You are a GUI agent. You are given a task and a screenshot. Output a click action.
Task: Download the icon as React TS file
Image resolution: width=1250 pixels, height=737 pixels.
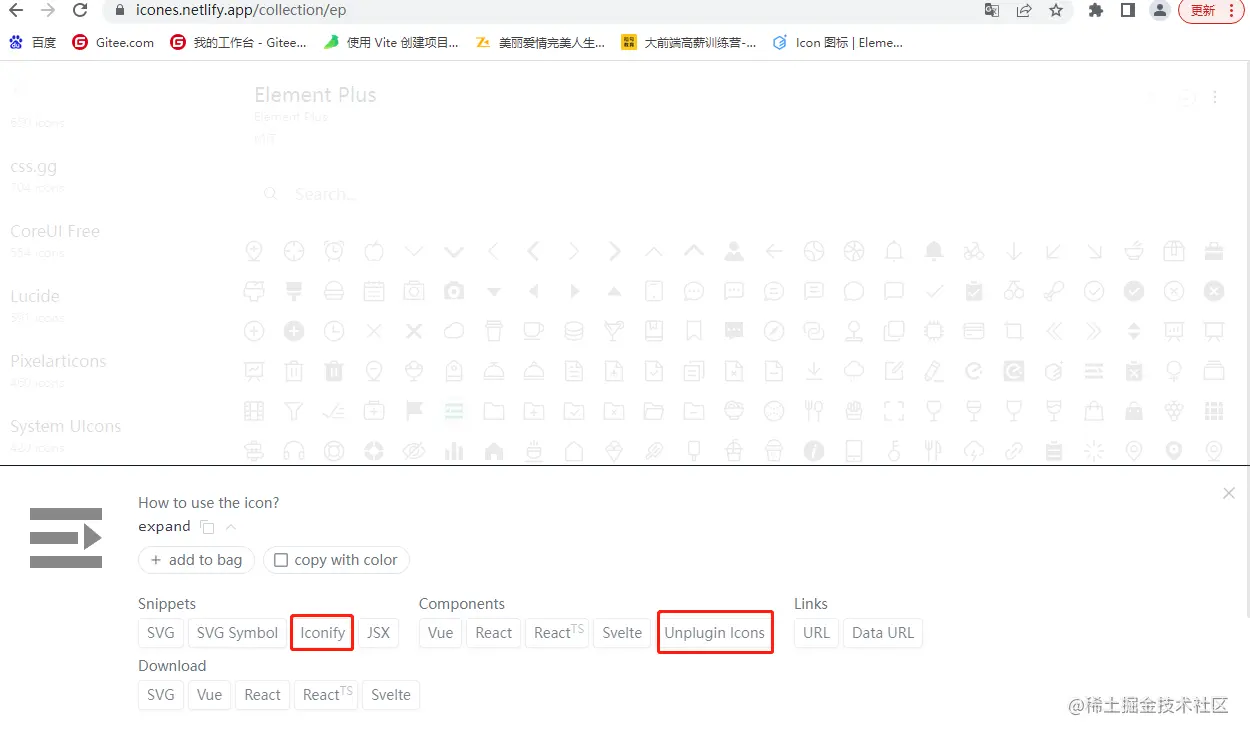326,695
